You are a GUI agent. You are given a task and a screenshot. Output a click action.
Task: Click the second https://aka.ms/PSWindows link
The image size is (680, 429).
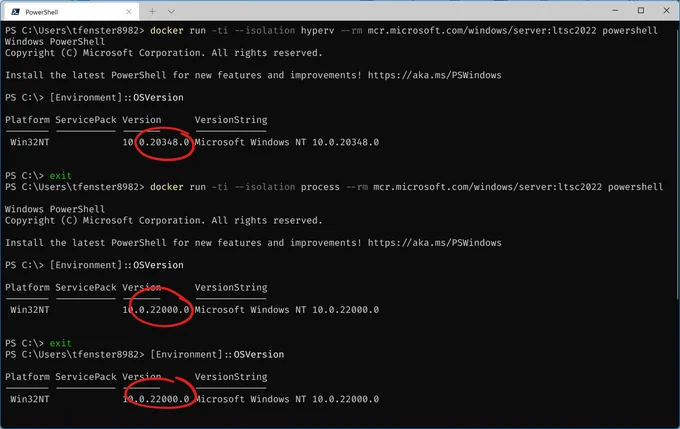[435, 242]
